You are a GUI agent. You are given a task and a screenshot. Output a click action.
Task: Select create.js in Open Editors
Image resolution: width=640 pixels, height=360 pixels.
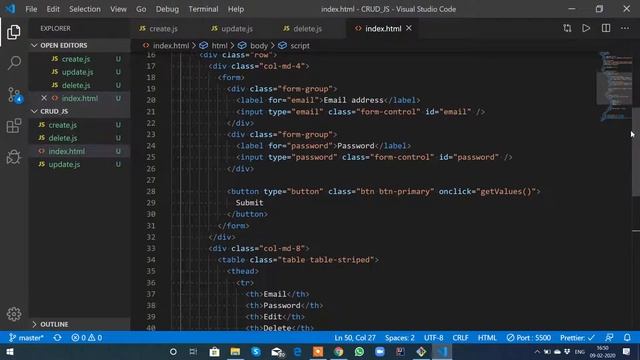(79, 59)
